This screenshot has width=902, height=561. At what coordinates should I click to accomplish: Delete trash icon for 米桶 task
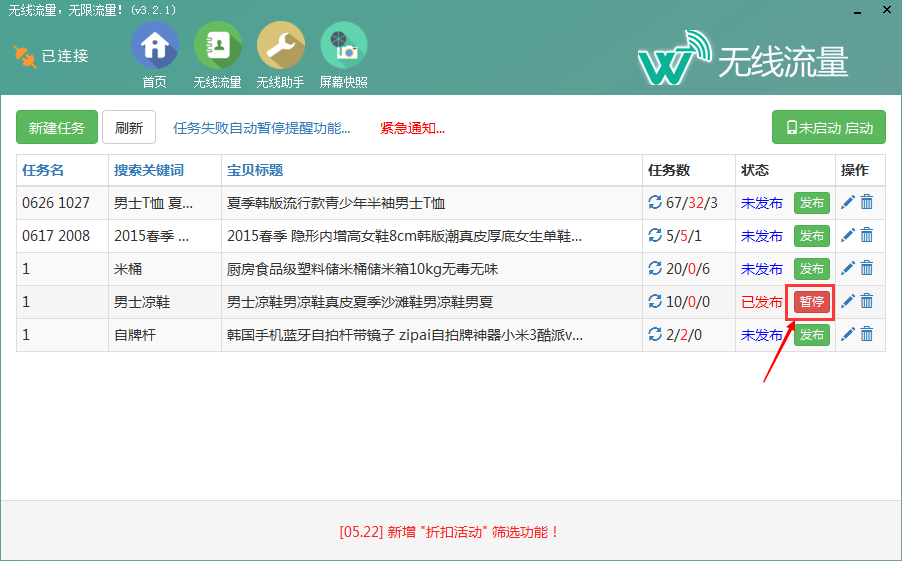click(867, 268)
